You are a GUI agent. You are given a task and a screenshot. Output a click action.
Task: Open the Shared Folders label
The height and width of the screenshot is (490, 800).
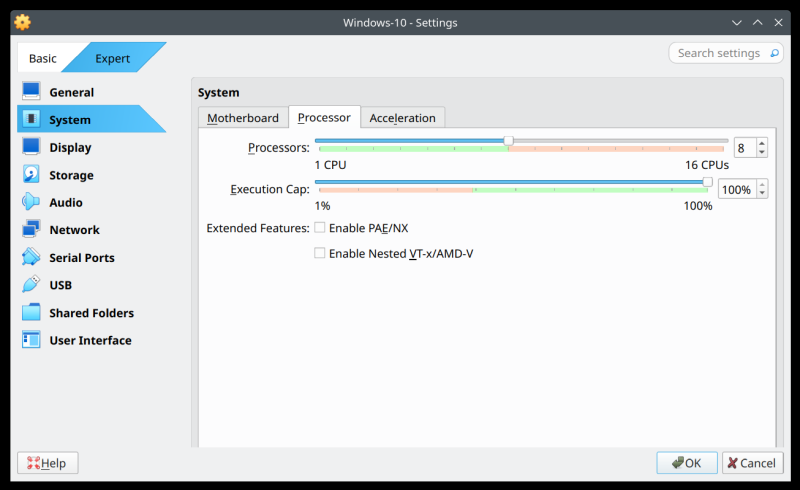pos(91,313)
